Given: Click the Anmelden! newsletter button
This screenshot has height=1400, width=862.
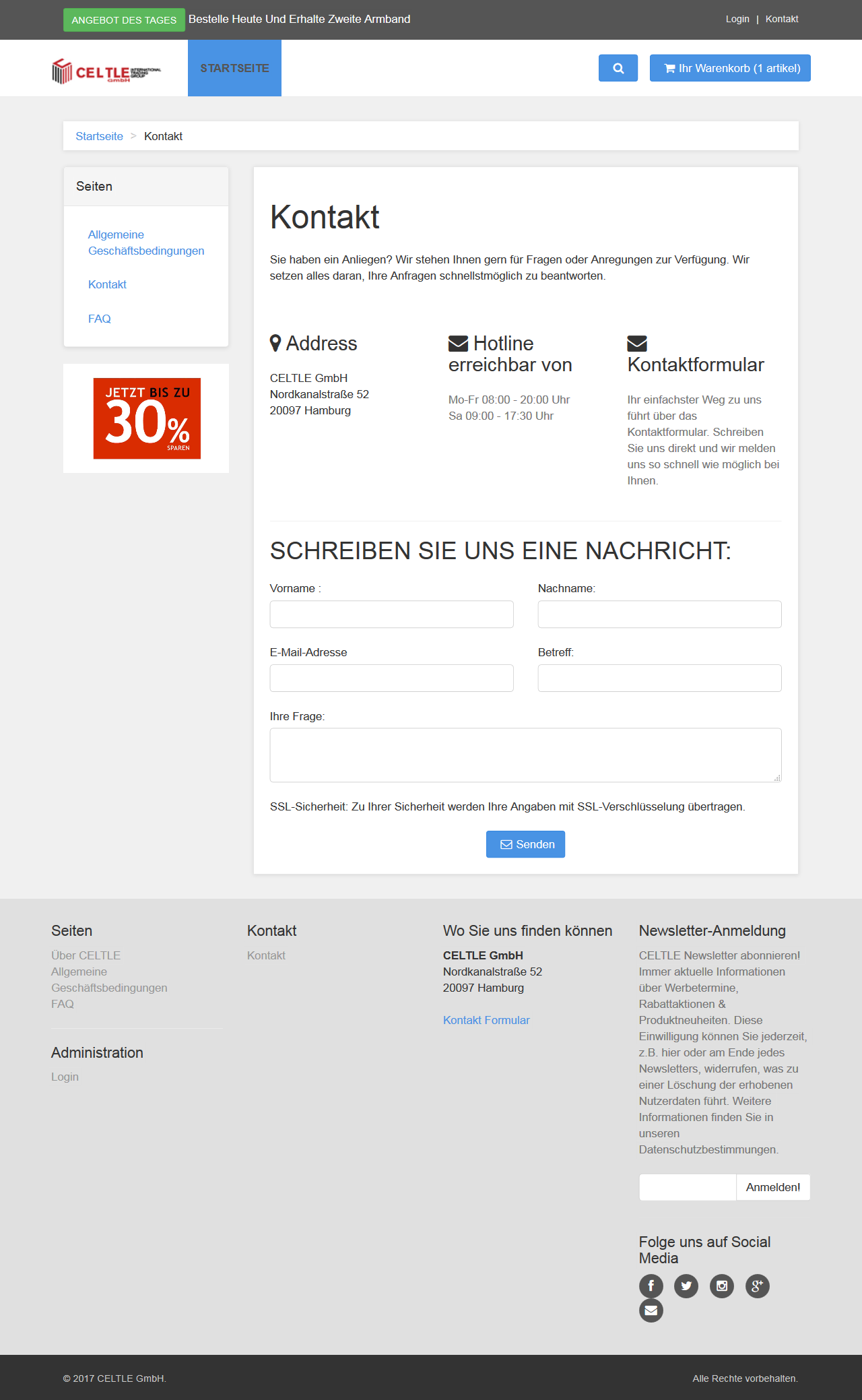Looking at the screenshot, I should point(772,1187).
